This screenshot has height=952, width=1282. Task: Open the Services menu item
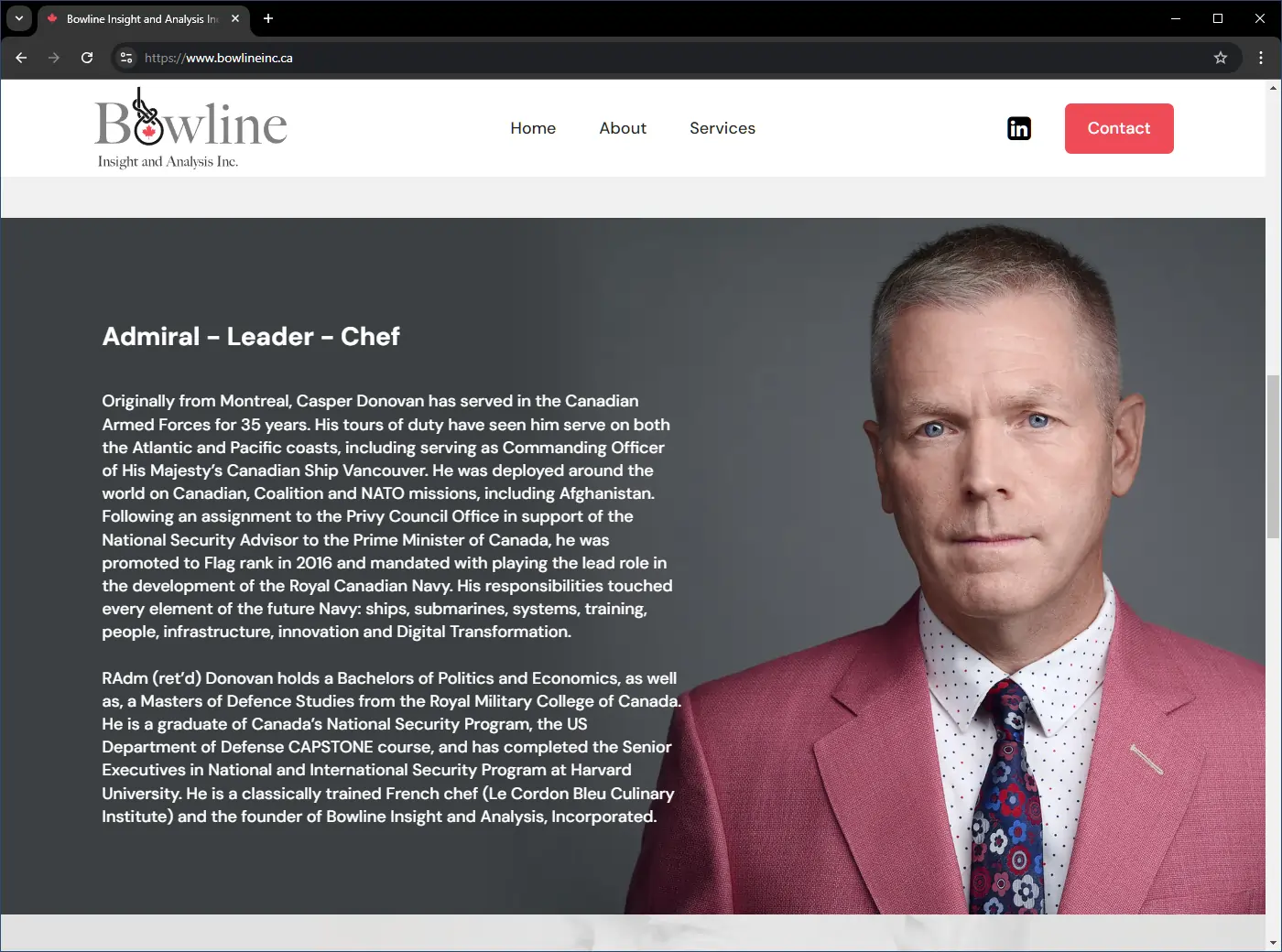pyautogui.click(x=722, y=128)
